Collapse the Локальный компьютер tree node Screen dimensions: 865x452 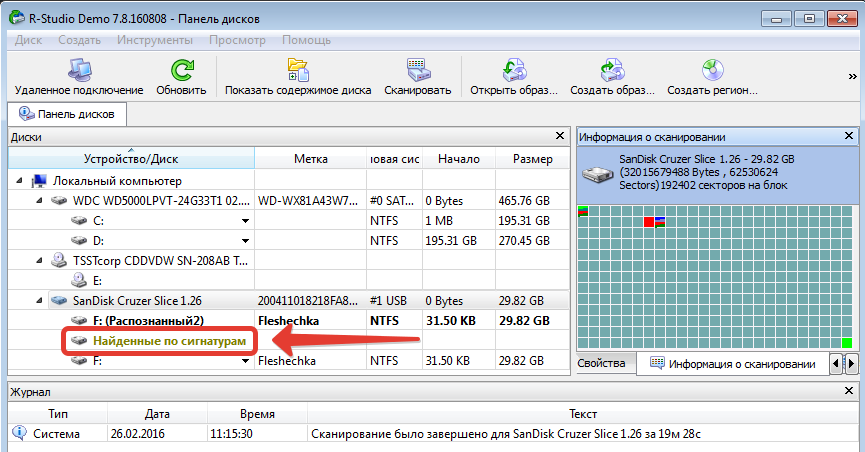(21, 181)
